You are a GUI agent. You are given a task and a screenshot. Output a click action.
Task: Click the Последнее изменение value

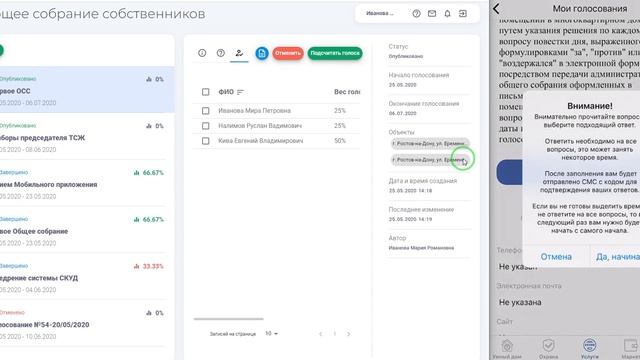[410, 219]
